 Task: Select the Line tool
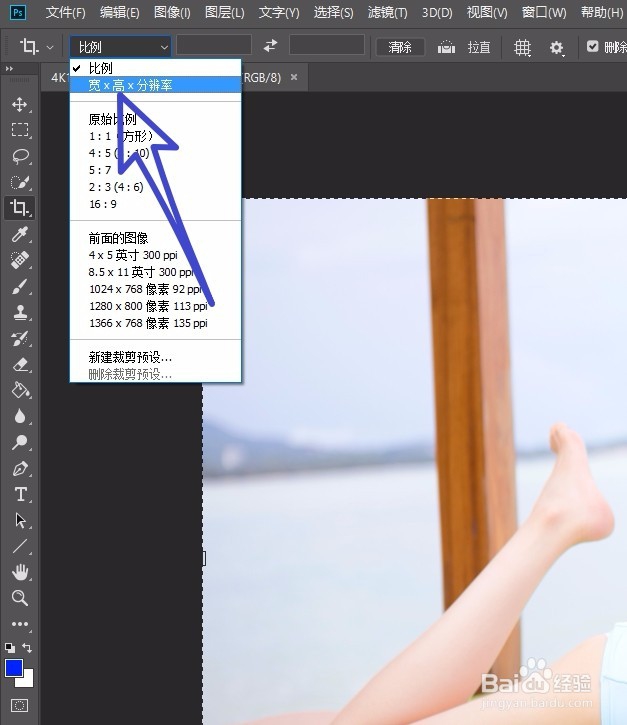point(20,547)
